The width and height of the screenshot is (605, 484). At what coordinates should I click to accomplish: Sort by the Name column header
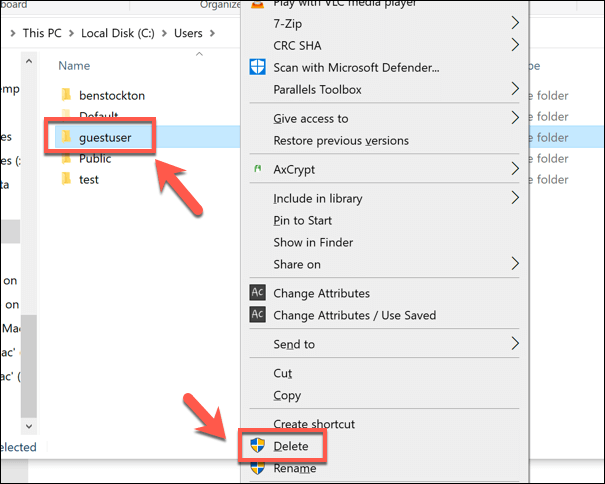click(74, 66)
